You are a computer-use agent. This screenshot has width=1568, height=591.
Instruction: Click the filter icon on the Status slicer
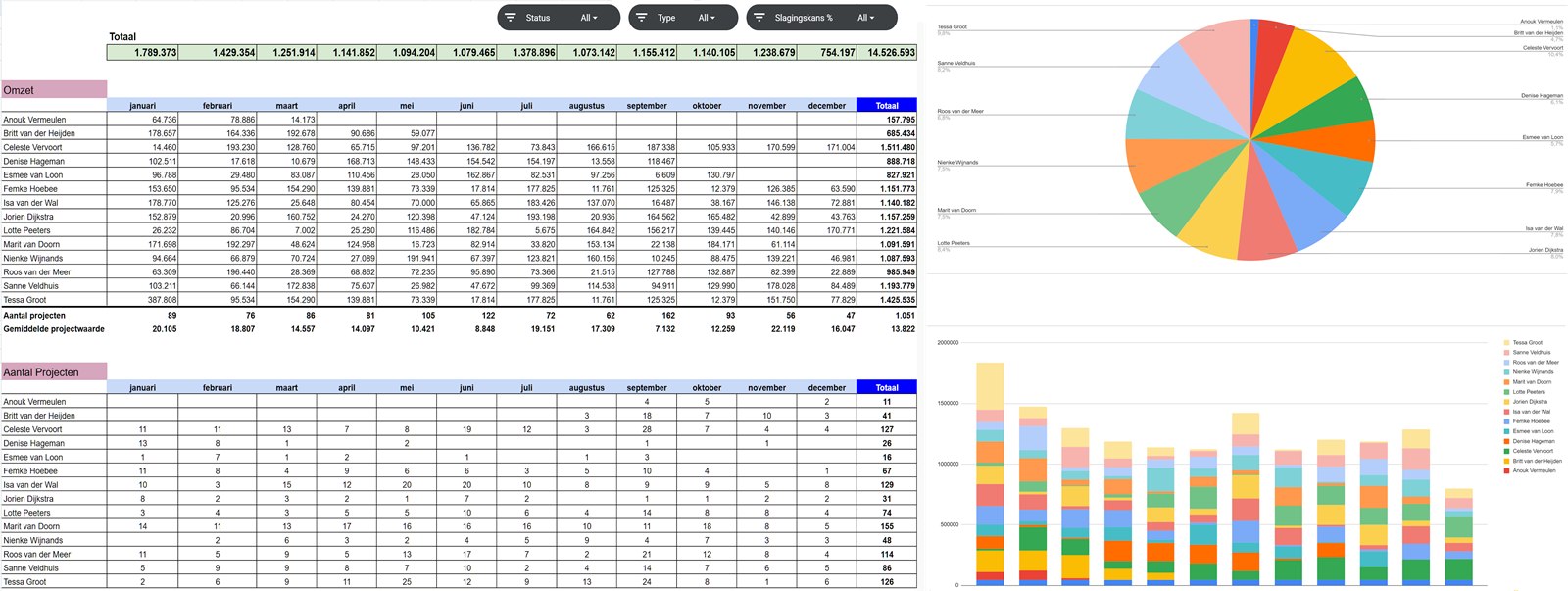click(511, 18)
